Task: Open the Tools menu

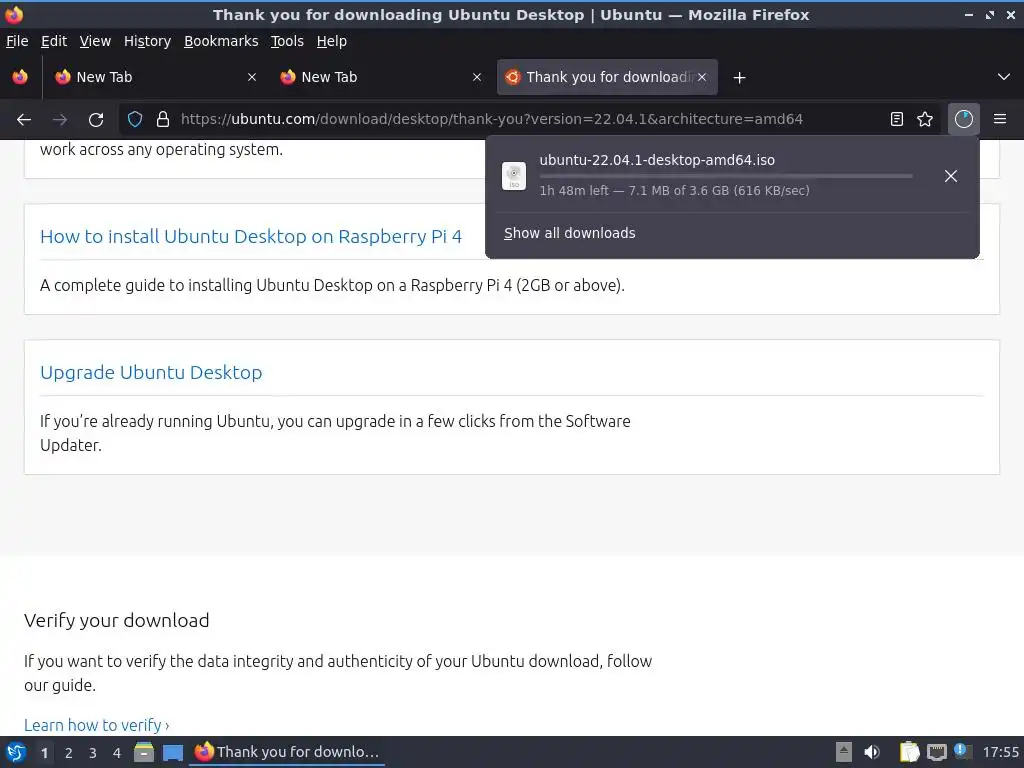Action: (x=287, y=41)
